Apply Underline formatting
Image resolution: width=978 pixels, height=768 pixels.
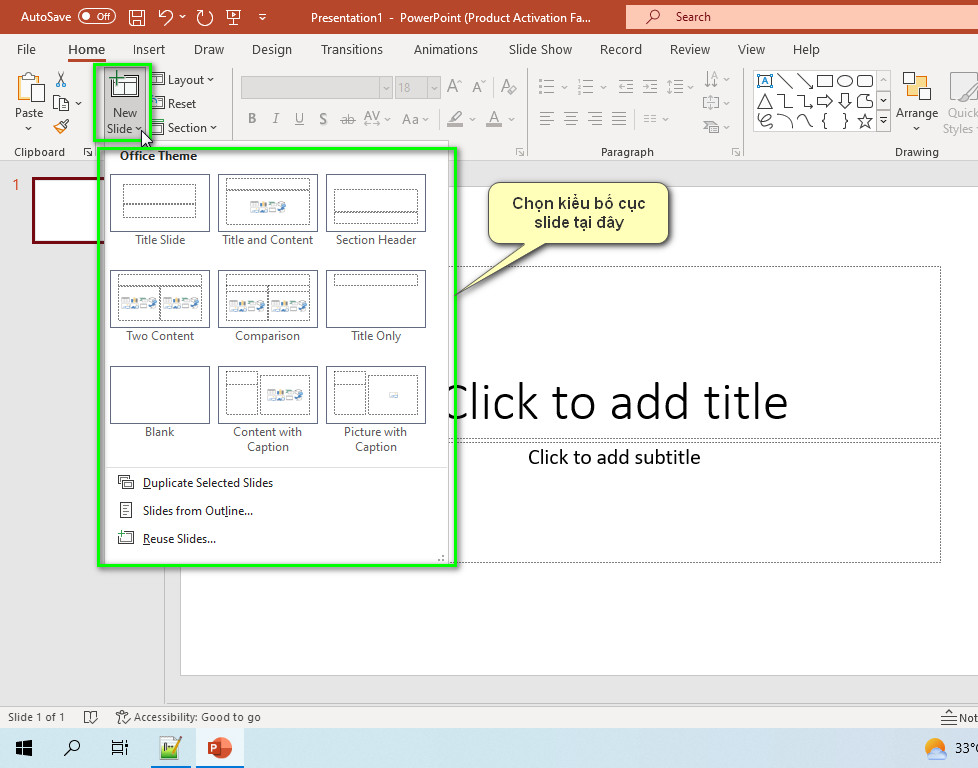[x=299, y=119]
